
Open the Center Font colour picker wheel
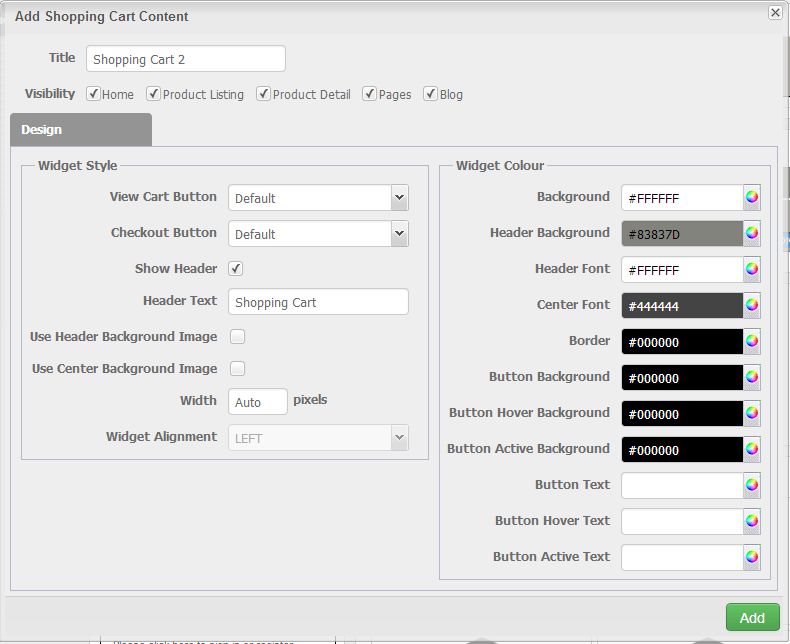click(752, 305)
